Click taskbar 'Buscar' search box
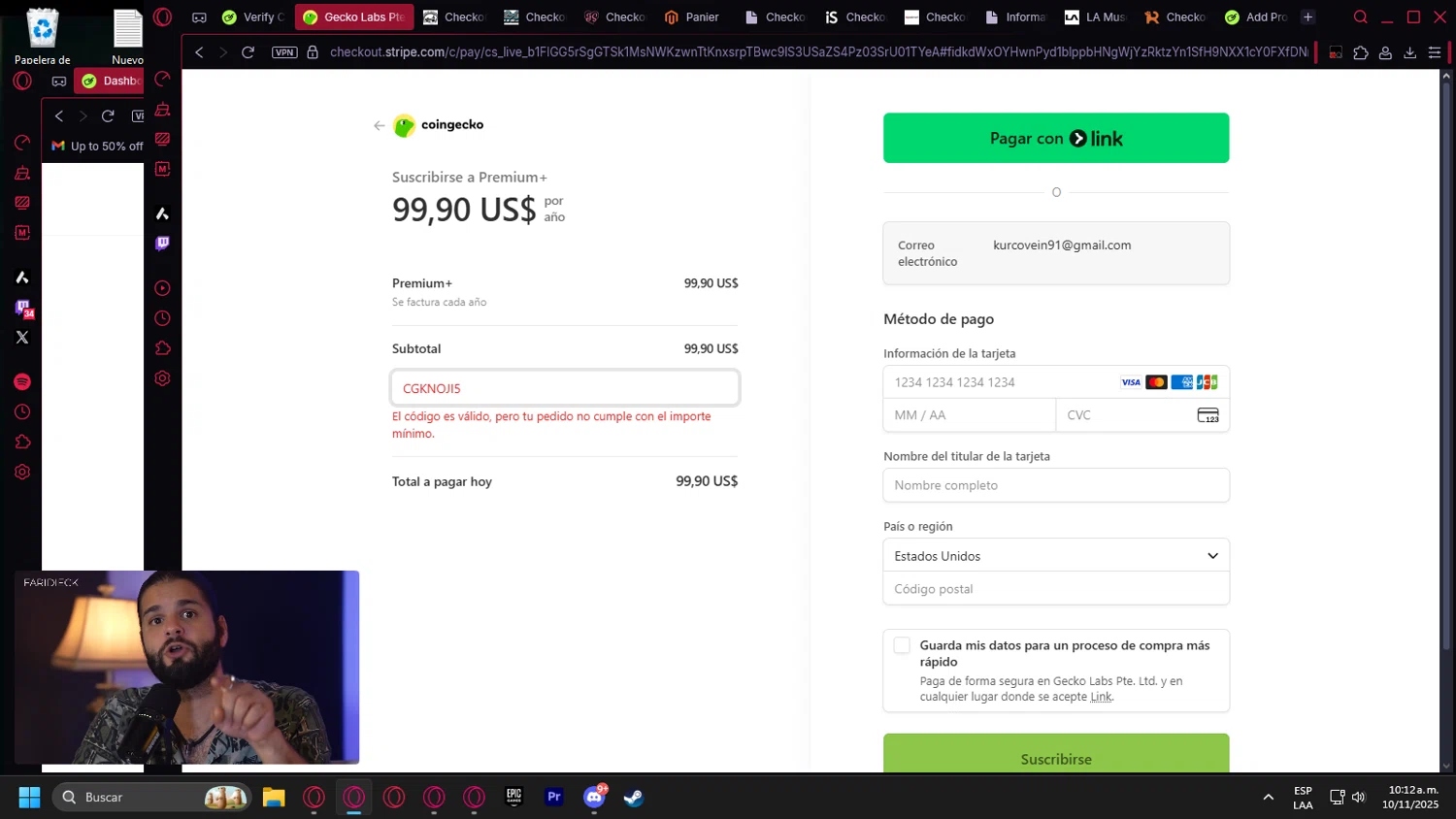Viewport: 1456px width, 819px height. coord(151,797)
